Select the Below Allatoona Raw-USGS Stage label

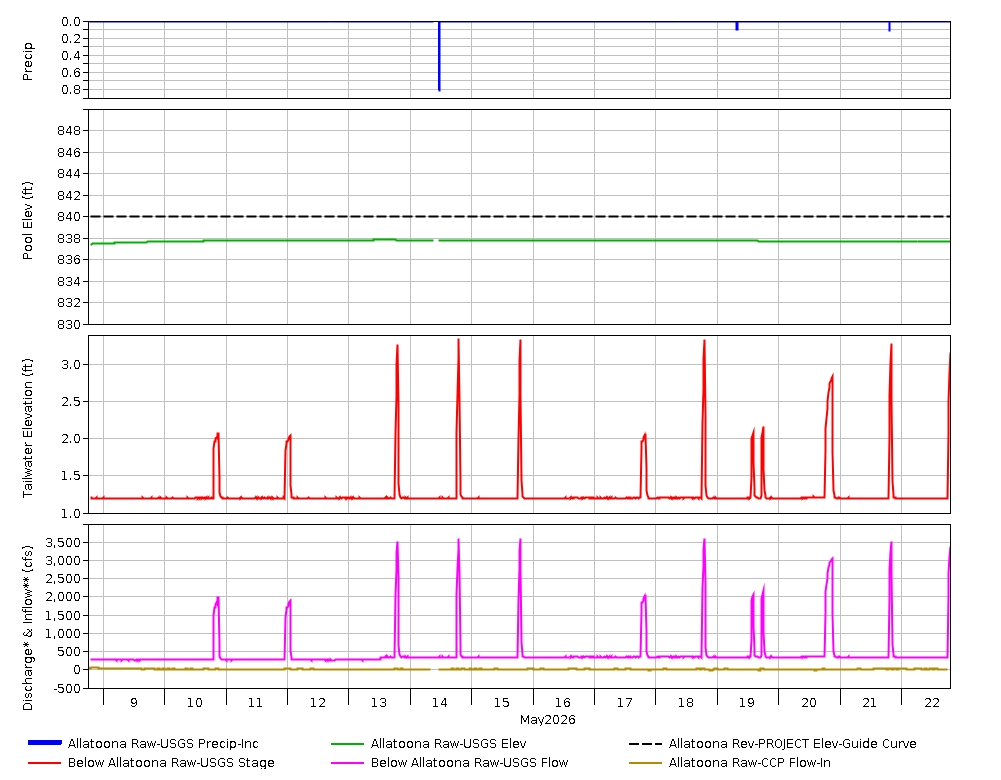coord(171,762)
